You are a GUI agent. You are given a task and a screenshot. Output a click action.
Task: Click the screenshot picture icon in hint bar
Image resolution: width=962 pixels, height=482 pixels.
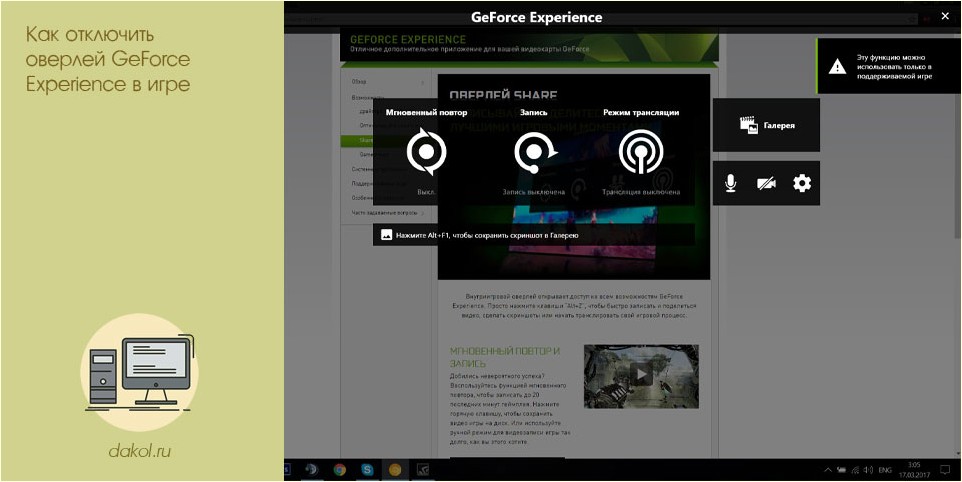pos(387,235)
